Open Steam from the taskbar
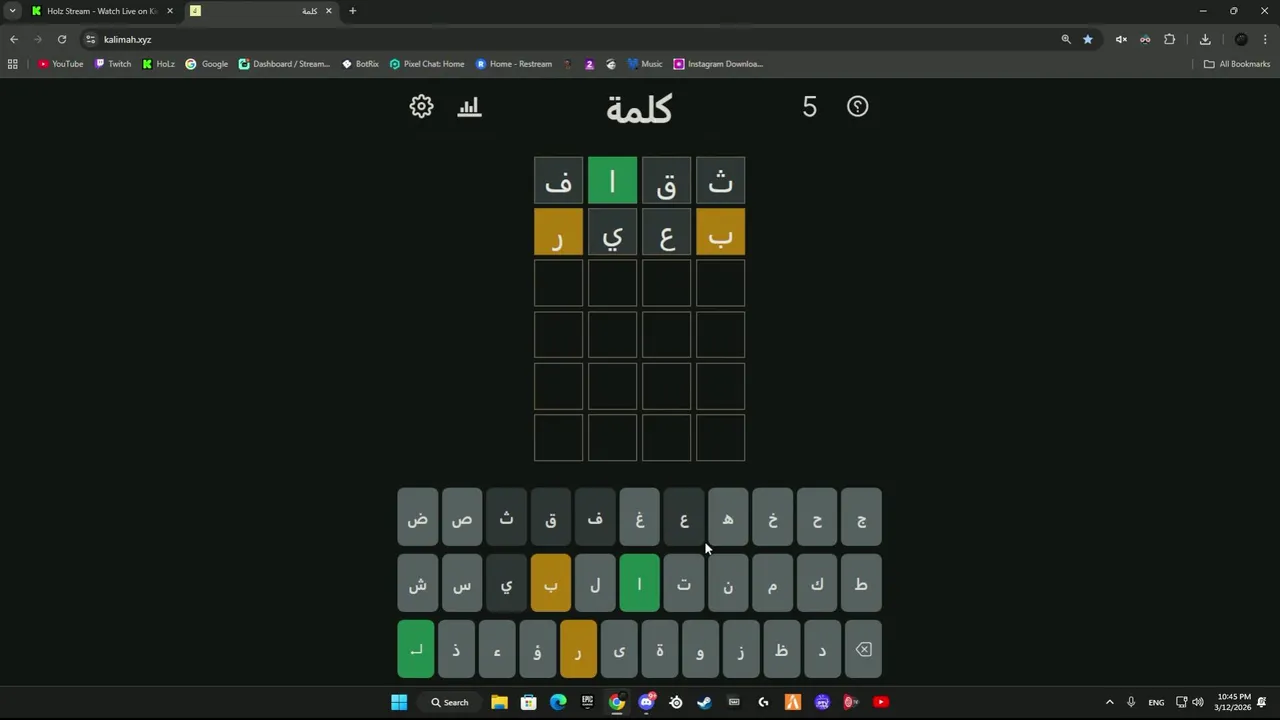1280x720 pixels. point(705,702)
